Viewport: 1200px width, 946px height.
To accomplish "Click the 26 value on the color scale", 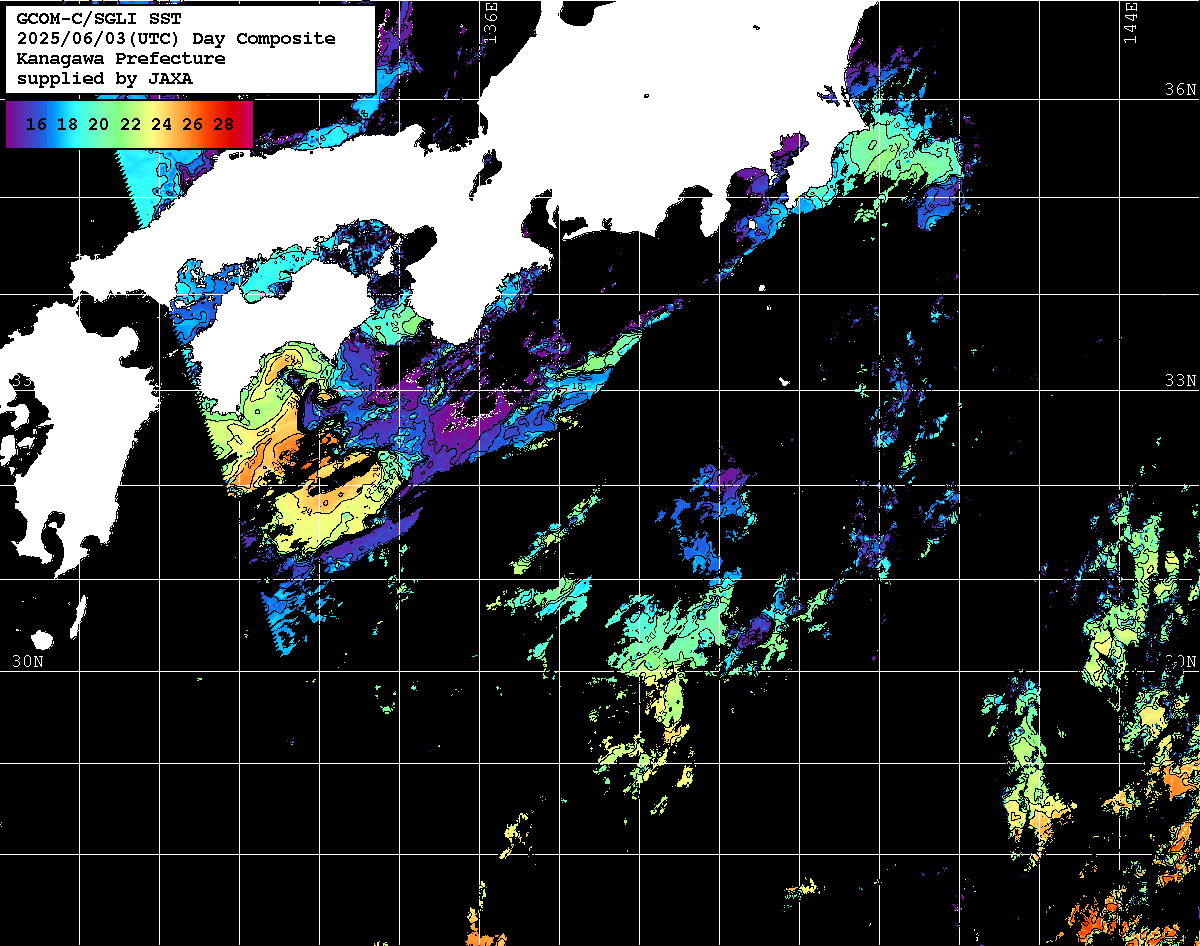I will (x=192, y=125).
